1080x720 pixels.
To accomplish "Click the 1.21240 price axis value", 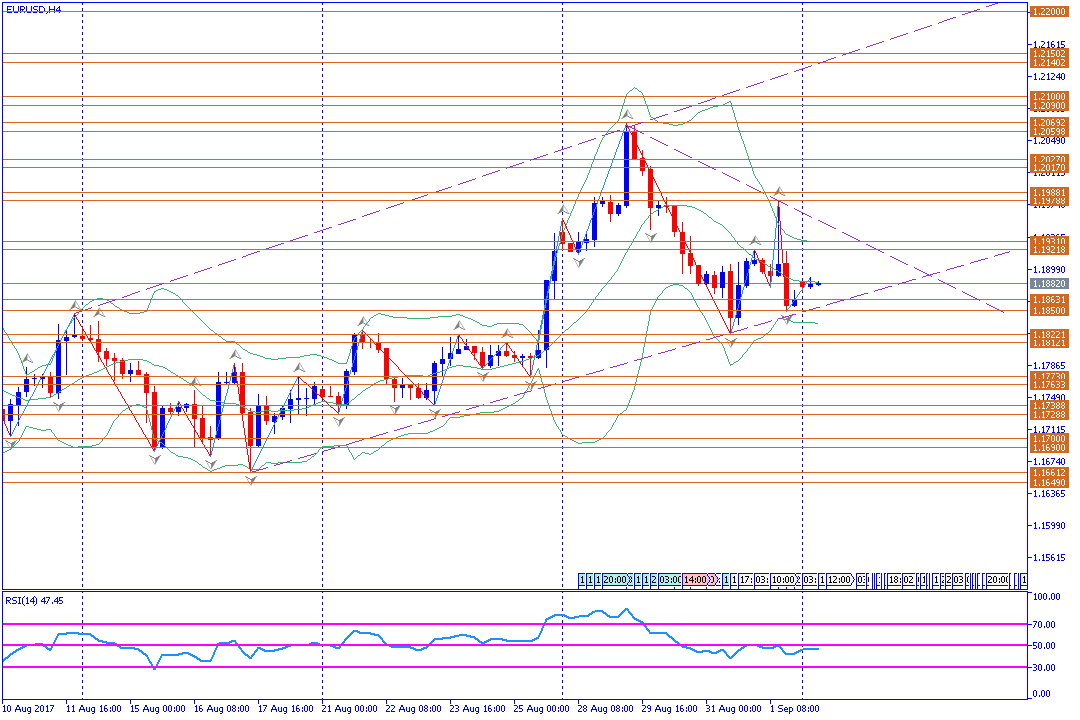I will click(1049, 77).
